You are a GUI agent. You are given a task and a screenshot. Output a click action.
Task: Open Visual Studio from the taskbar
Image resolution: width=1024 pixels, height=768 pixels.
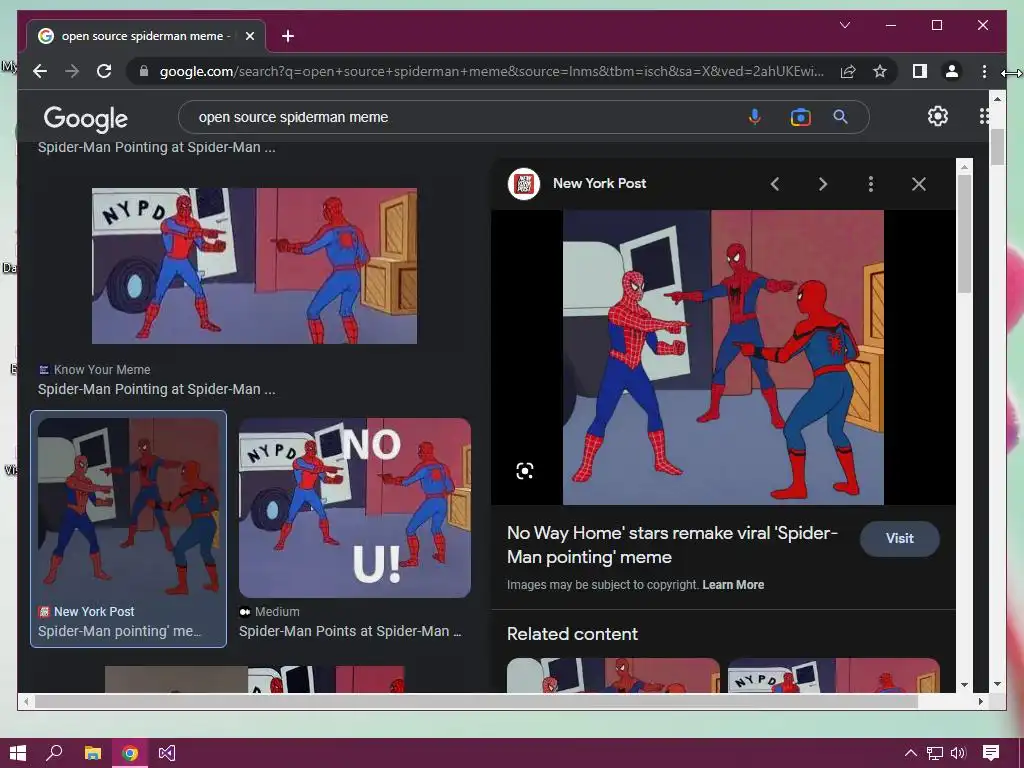coord(167,753)
